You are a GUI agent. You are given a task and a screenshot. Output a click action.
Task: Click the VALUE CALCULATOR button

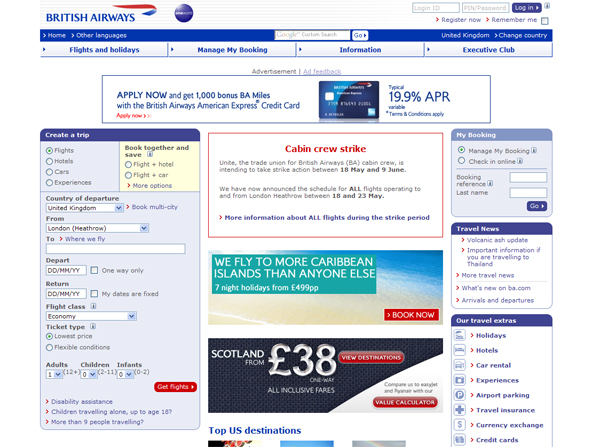[405, 402]
